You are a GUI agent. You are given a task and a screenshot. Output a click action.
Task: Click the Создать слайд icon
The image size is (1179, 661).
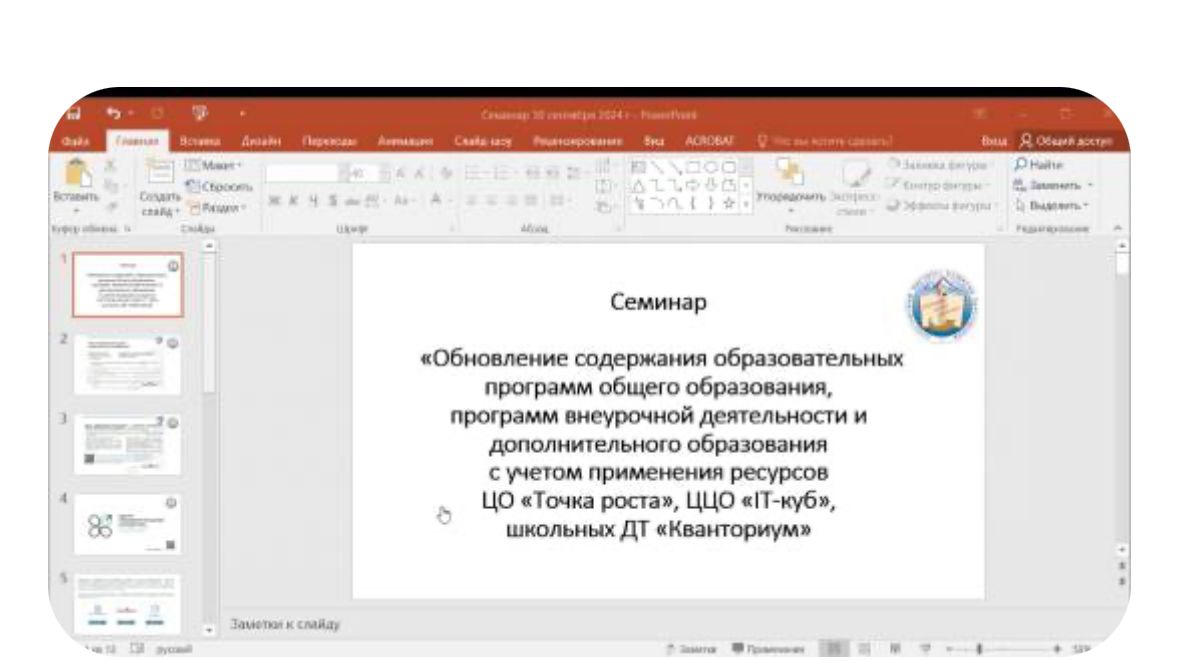point(159,171)
